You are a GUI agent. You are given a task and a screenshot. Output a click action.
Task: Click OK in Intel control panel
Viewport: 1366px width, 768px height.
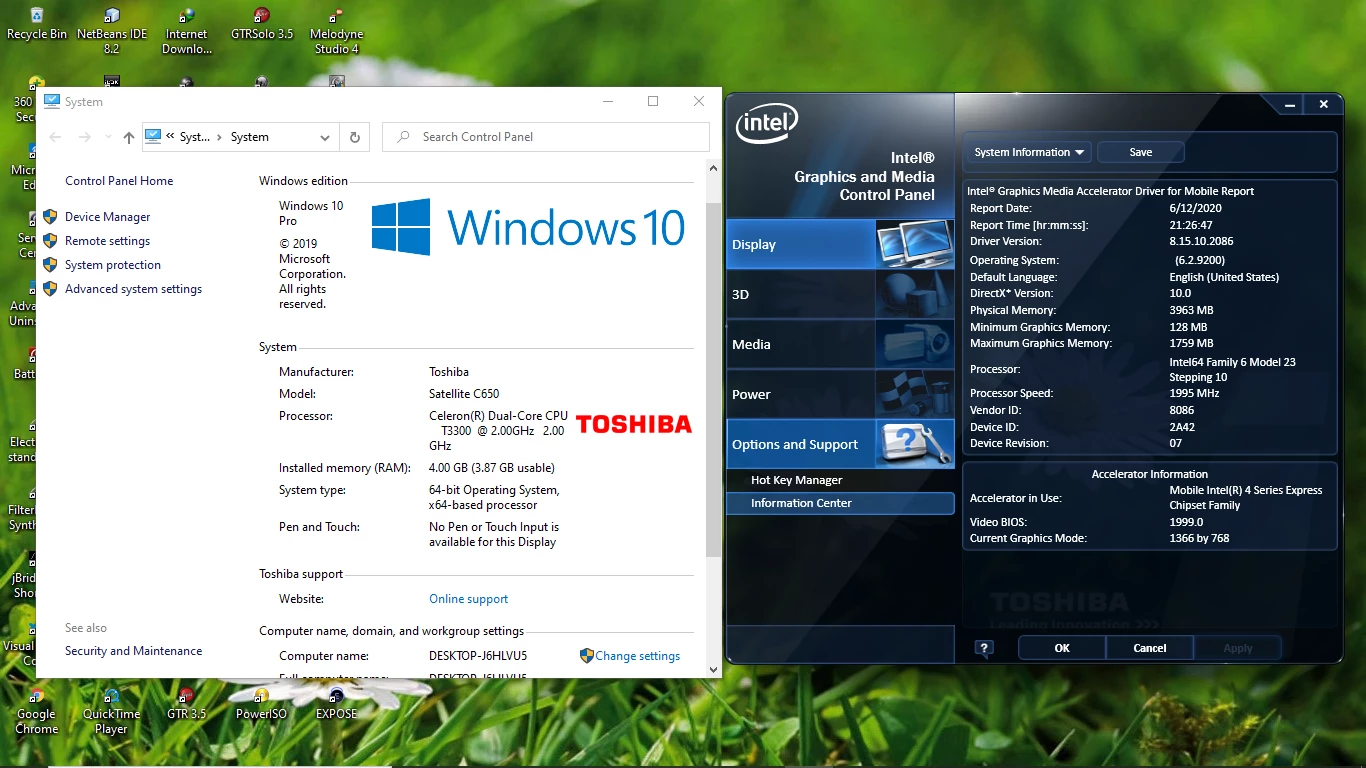[x=1062, y=648]
